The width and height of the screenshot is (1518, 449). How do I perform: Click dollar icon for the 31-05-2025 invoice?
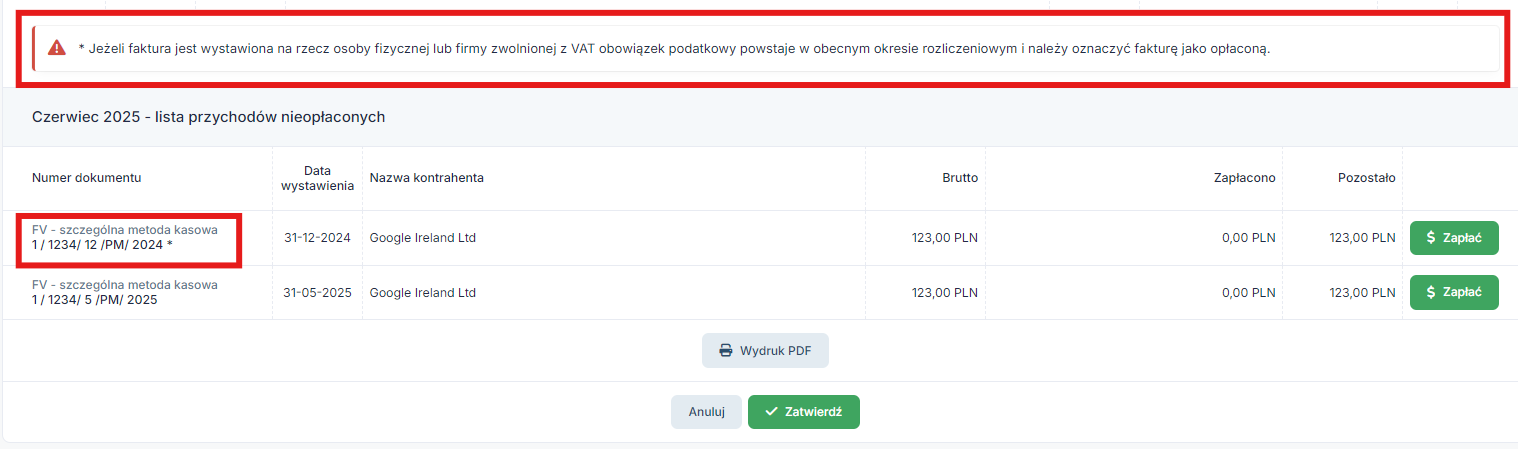point(1431,292)
